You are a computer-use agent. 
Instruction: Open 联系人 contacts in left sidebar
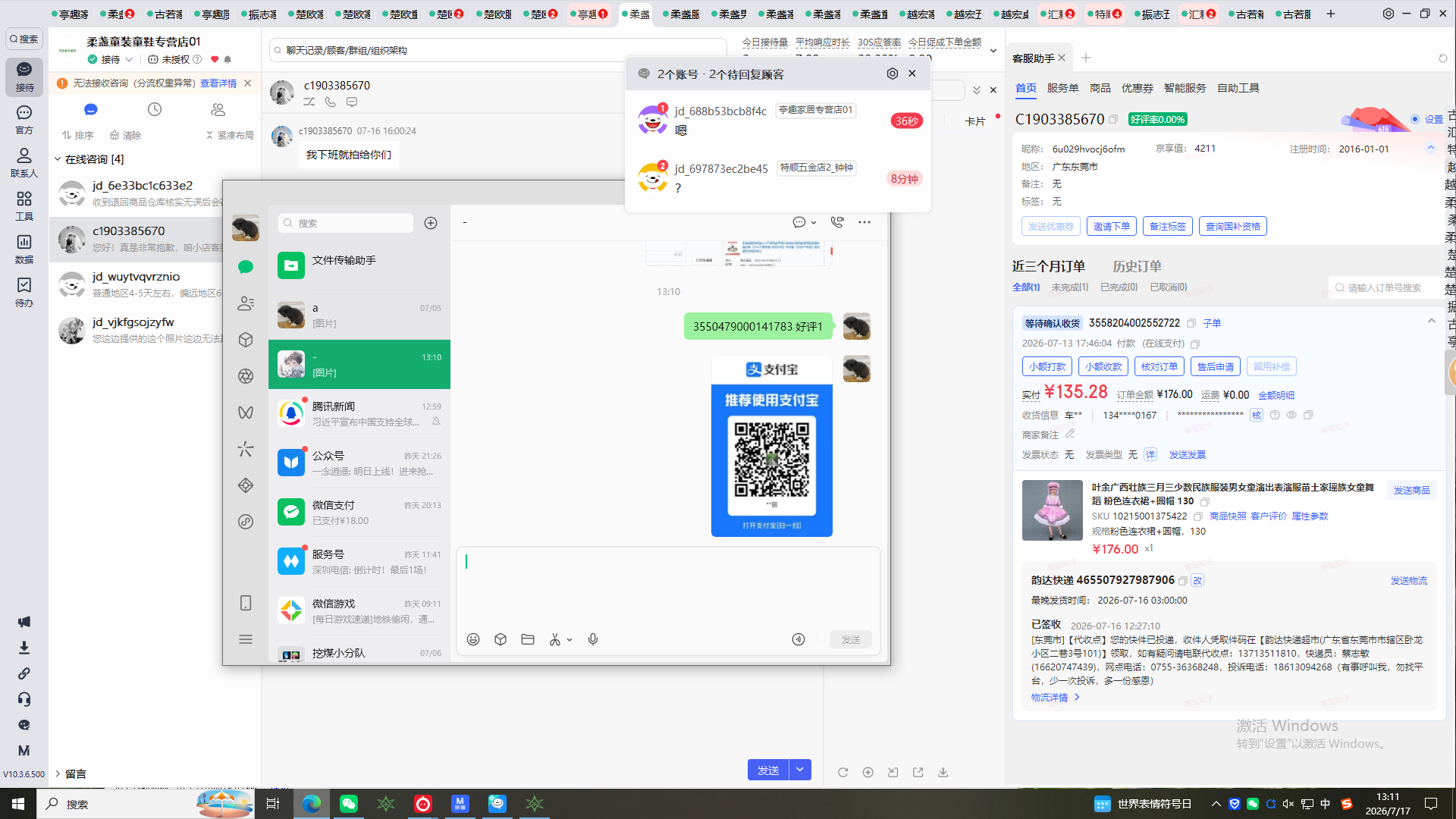tap(24, 162)
